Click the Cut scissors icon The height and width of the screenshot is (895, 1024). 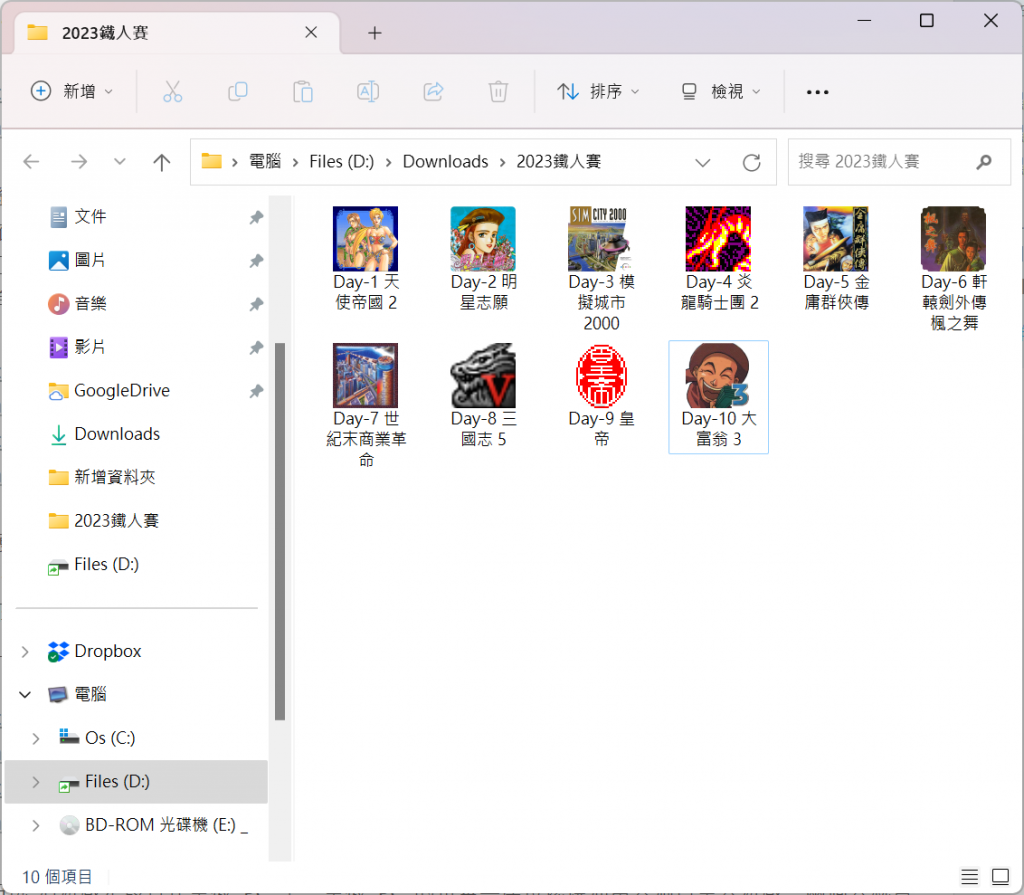(x=172, y=91)
